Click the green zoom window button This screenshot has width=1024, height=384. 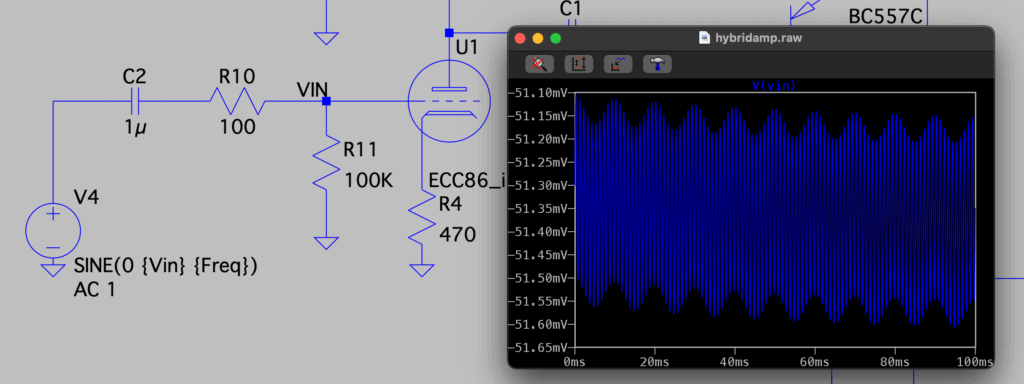tap(556, 38)
